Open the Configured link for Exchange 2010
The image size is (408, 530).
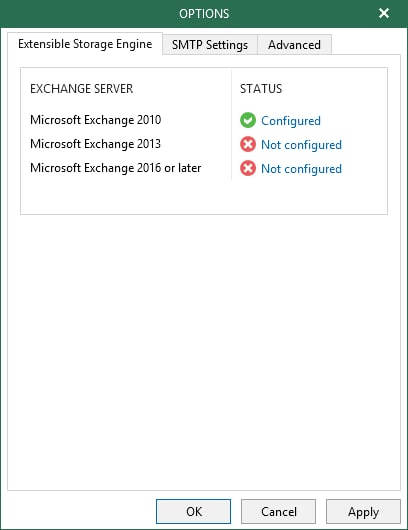[291, 121]
